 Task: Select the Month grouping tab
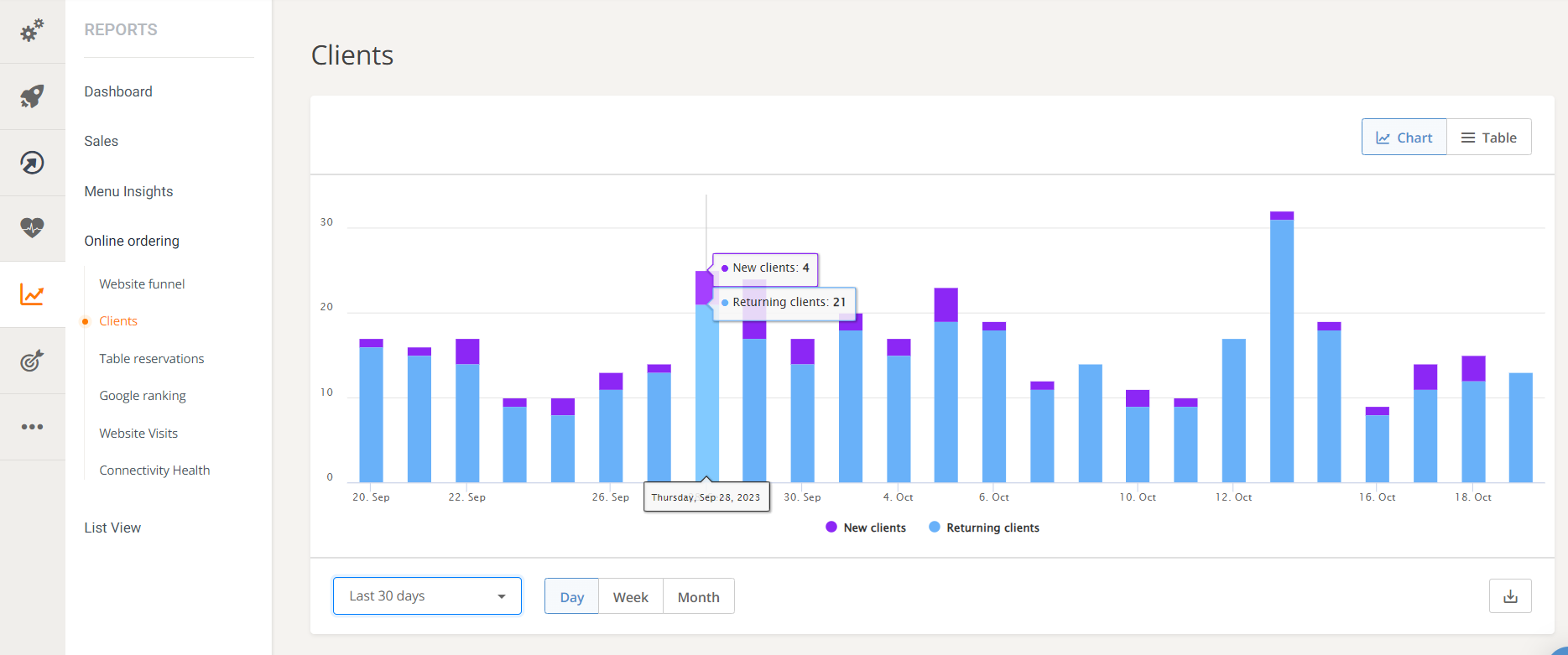click(698, 597)
